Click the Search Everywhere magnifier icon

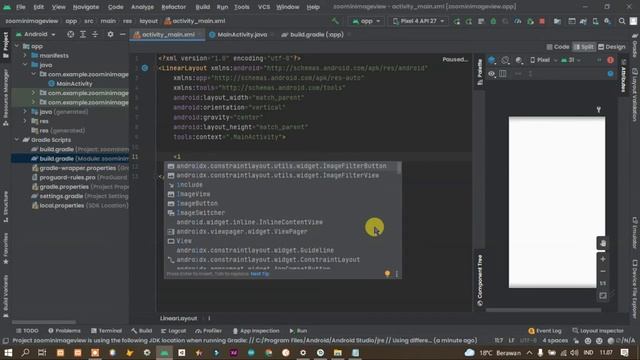point(622,21)
